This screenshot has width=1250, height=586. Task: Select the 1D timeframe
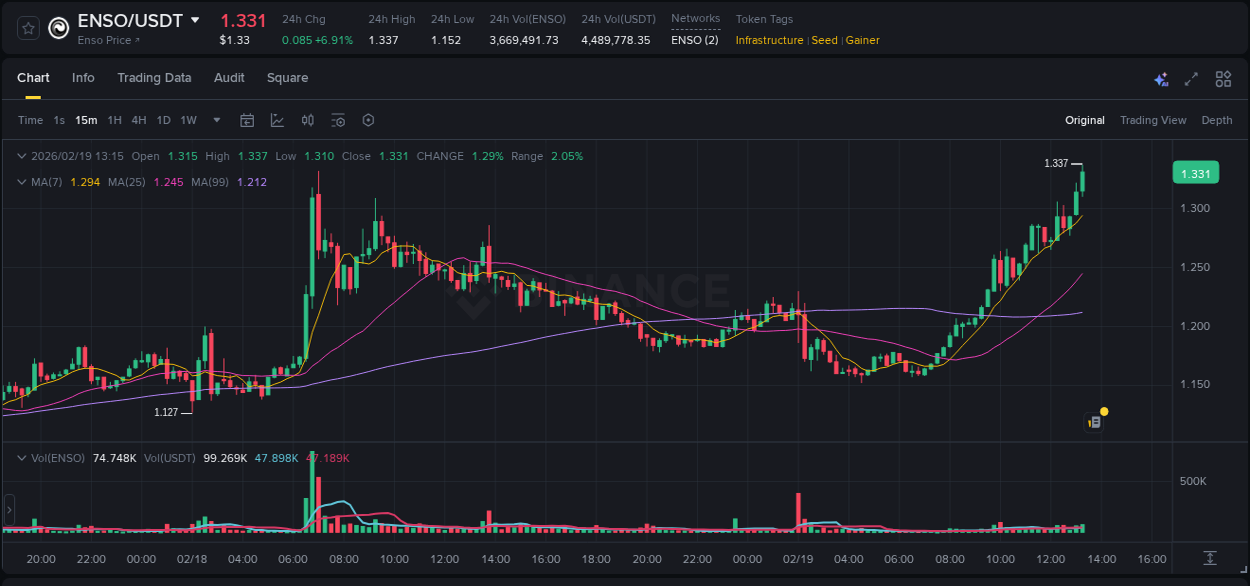point(161,120)
